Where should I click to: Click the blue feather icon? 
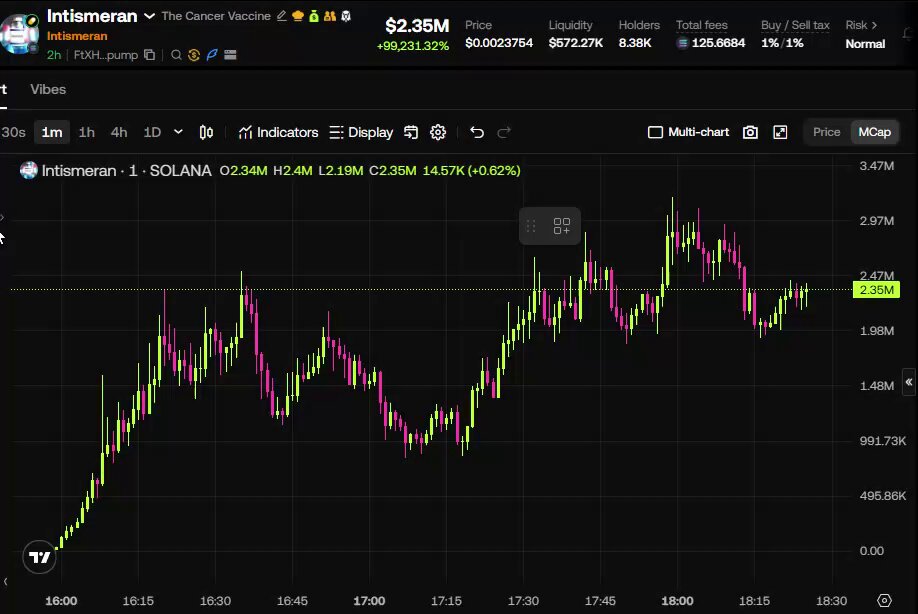pos(212,55)
